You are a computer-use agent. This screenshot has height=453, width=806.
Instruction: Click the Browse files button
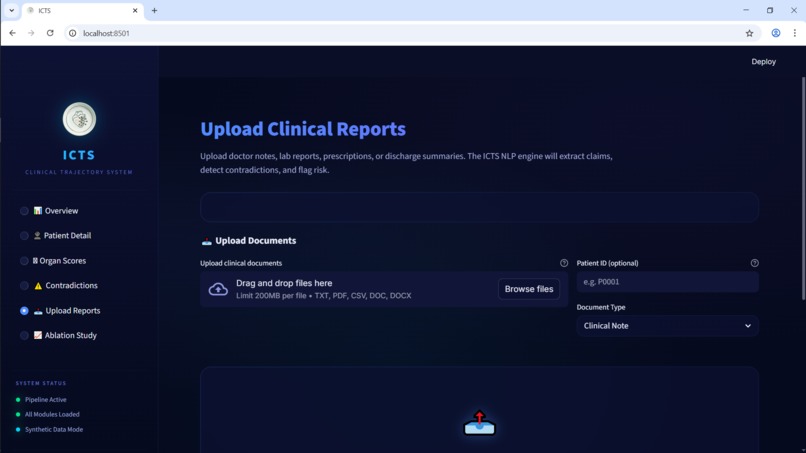(x=529, y=289)
